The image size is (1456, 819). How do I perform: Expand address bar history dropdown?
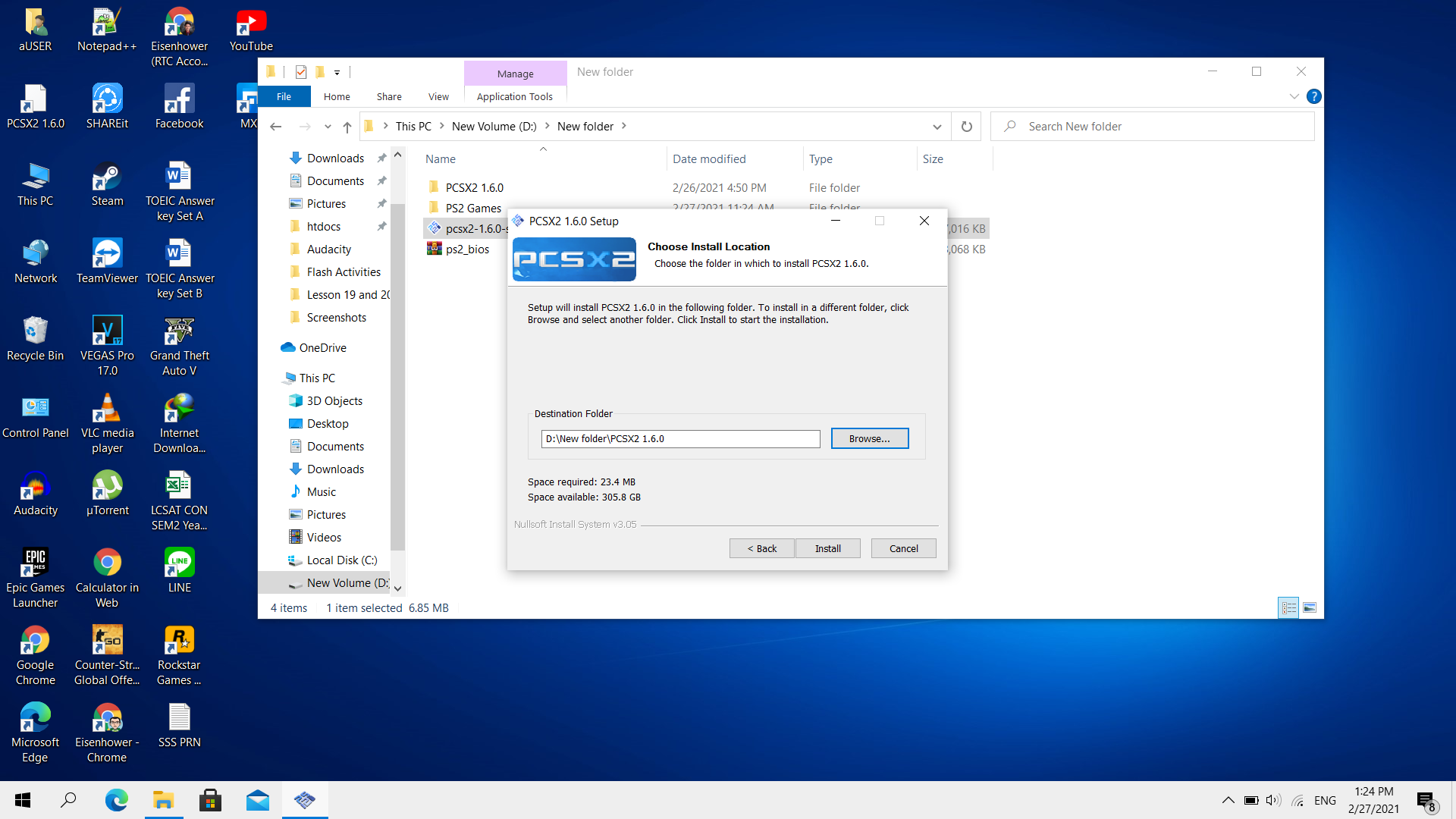[x=937, y=127]
